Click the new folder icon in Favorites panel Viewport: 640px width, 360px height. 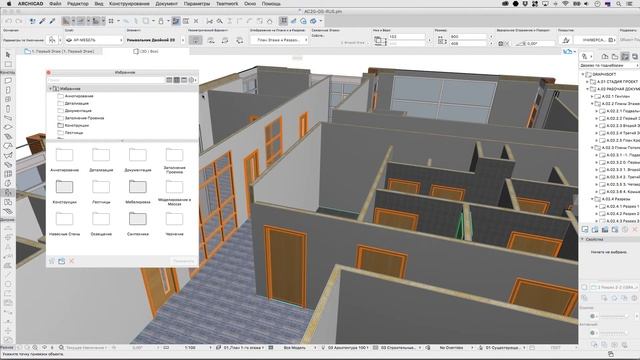[62, 261]
